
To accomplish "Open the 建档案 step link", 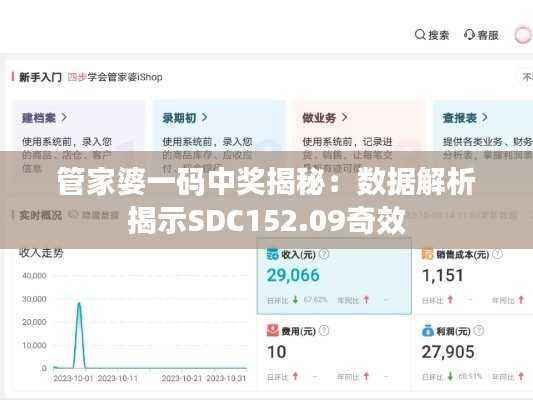I will (39, 118).
